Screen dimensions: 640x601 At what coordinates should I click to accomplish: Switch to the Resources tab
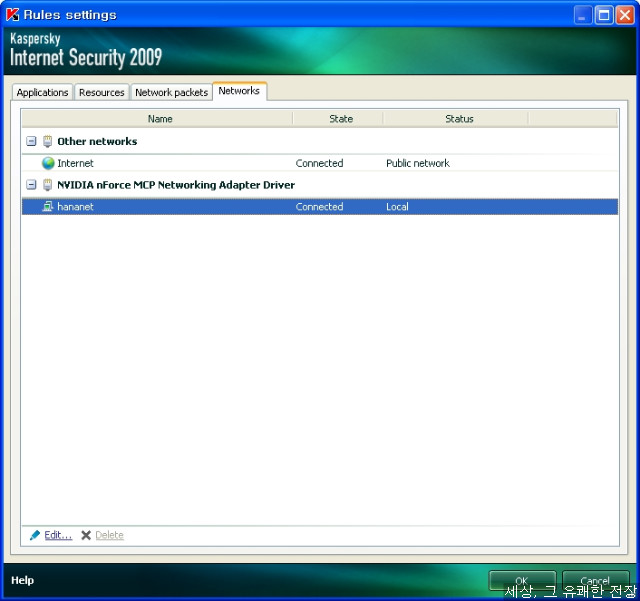click(x=102, y=92)
